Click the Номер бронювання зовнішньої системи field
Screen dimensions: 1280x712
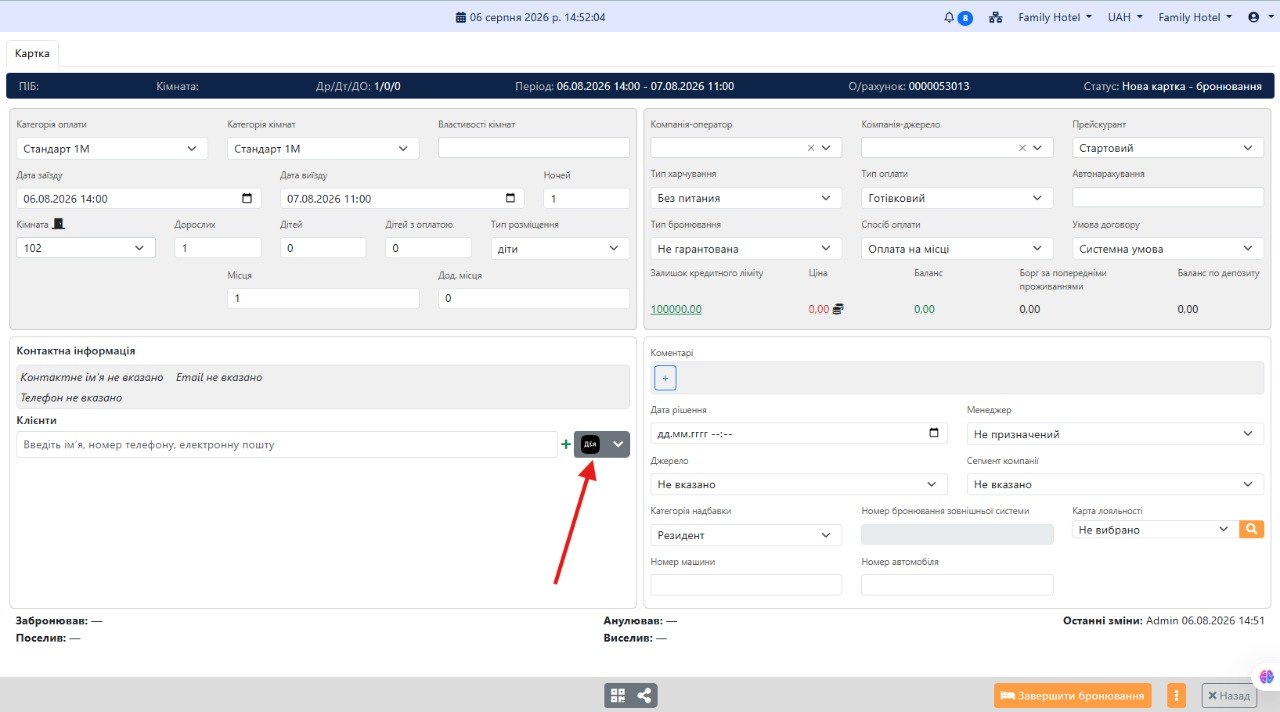click(957, 535)
